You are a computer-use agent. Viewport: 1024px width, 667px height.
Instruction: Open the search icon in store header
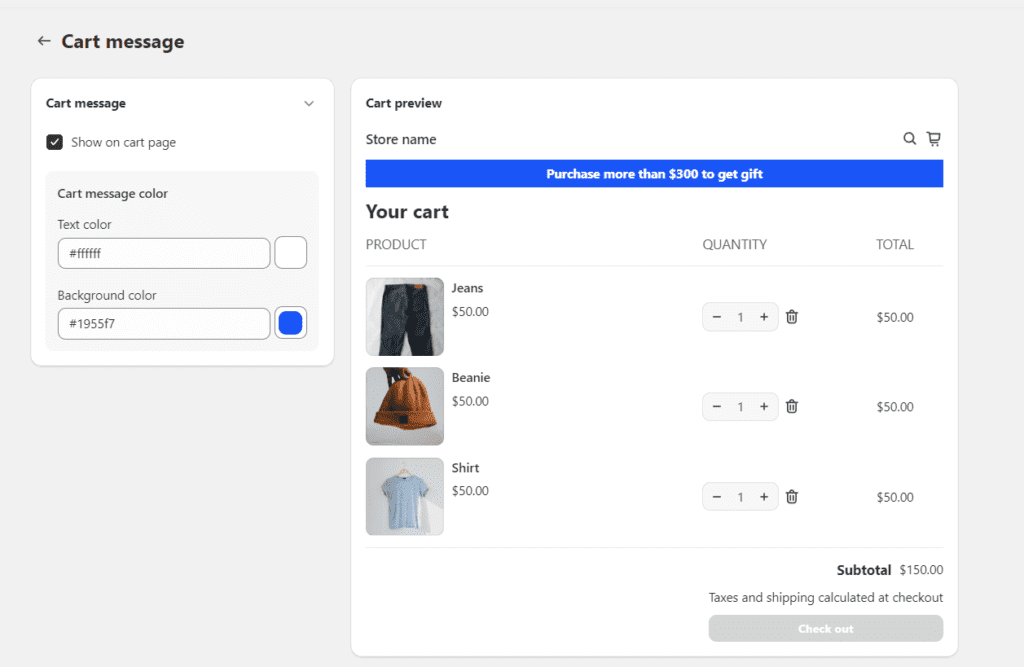click(x=909, y=139)
